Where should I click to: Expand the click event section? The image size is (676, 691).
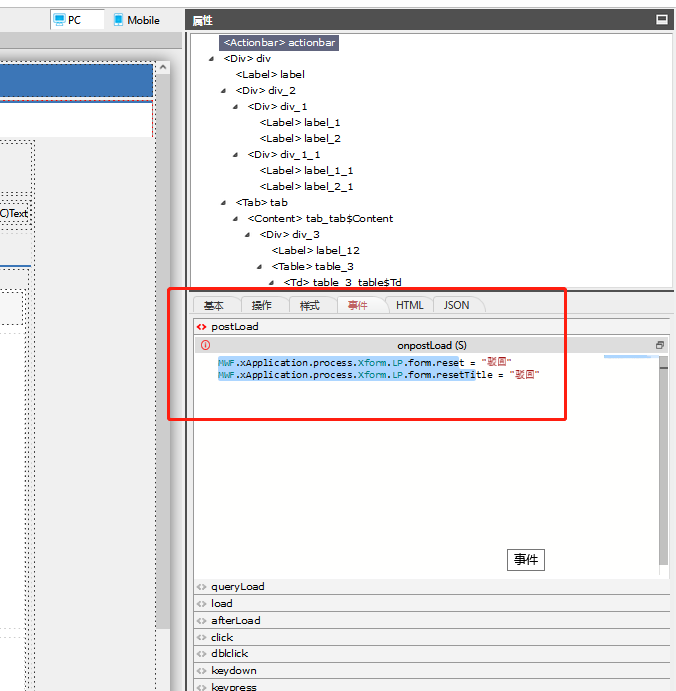[222, 637]
